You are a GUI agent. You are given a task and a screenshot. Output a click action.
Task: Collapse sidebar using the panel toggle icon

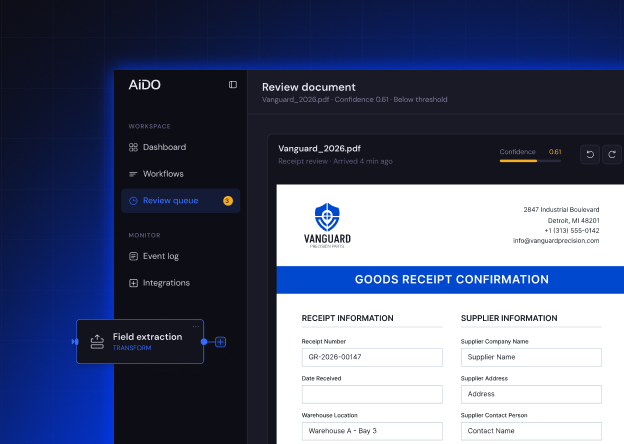233,85
